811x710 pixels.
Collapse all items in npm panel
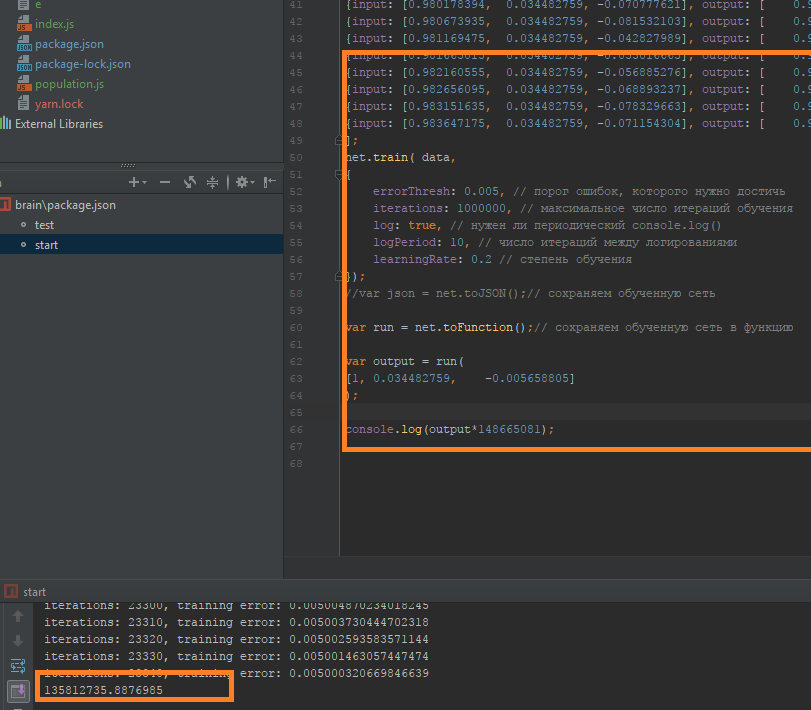[x=212, y=182]
